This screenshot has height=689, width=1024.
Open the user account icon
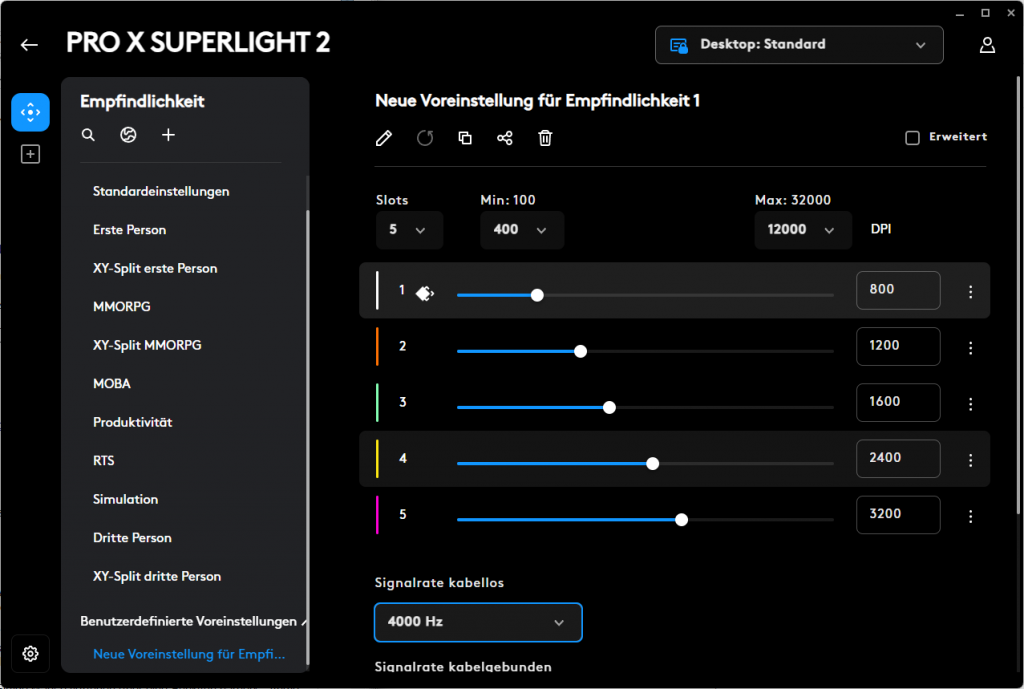pos(987,44)
